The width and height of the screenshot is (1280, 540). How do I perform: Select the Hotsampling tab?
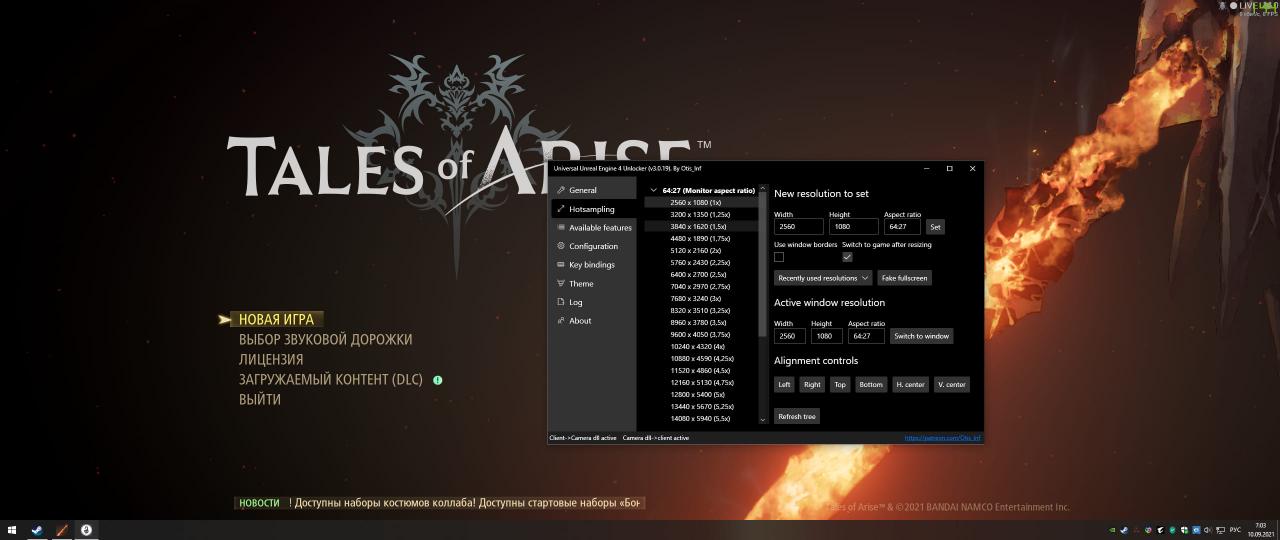pyautogui.click(x=591, y=209)
